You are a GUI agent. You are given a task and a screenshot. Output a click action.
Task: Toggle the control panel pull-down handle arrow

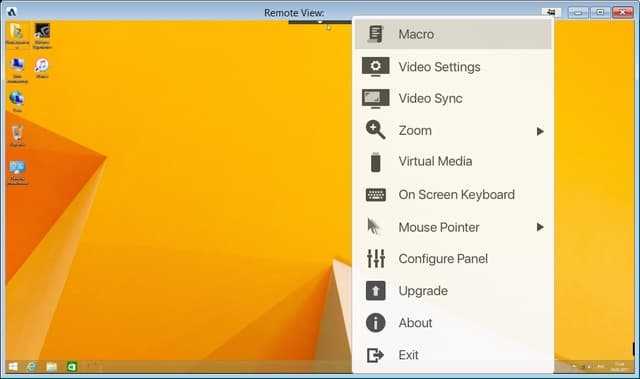pyautogui.click(x=320, y=22)
